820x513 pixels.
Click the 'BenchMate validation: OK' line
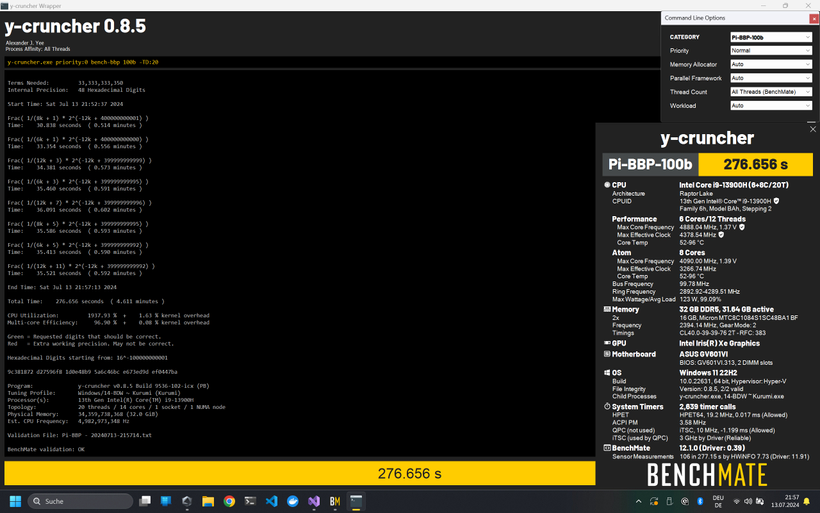[46, 449]
